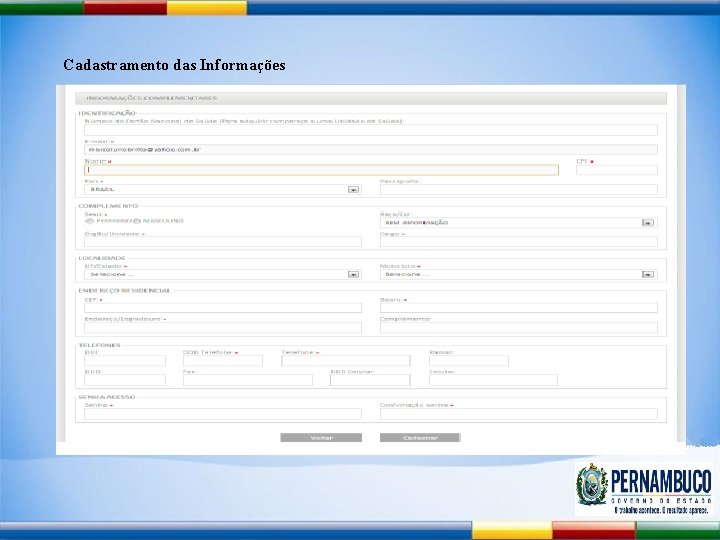This screenshot has width=720, height=540.
Task: Focus the Cartão Nacional de Saúde number field
Action: coord(371,130)
